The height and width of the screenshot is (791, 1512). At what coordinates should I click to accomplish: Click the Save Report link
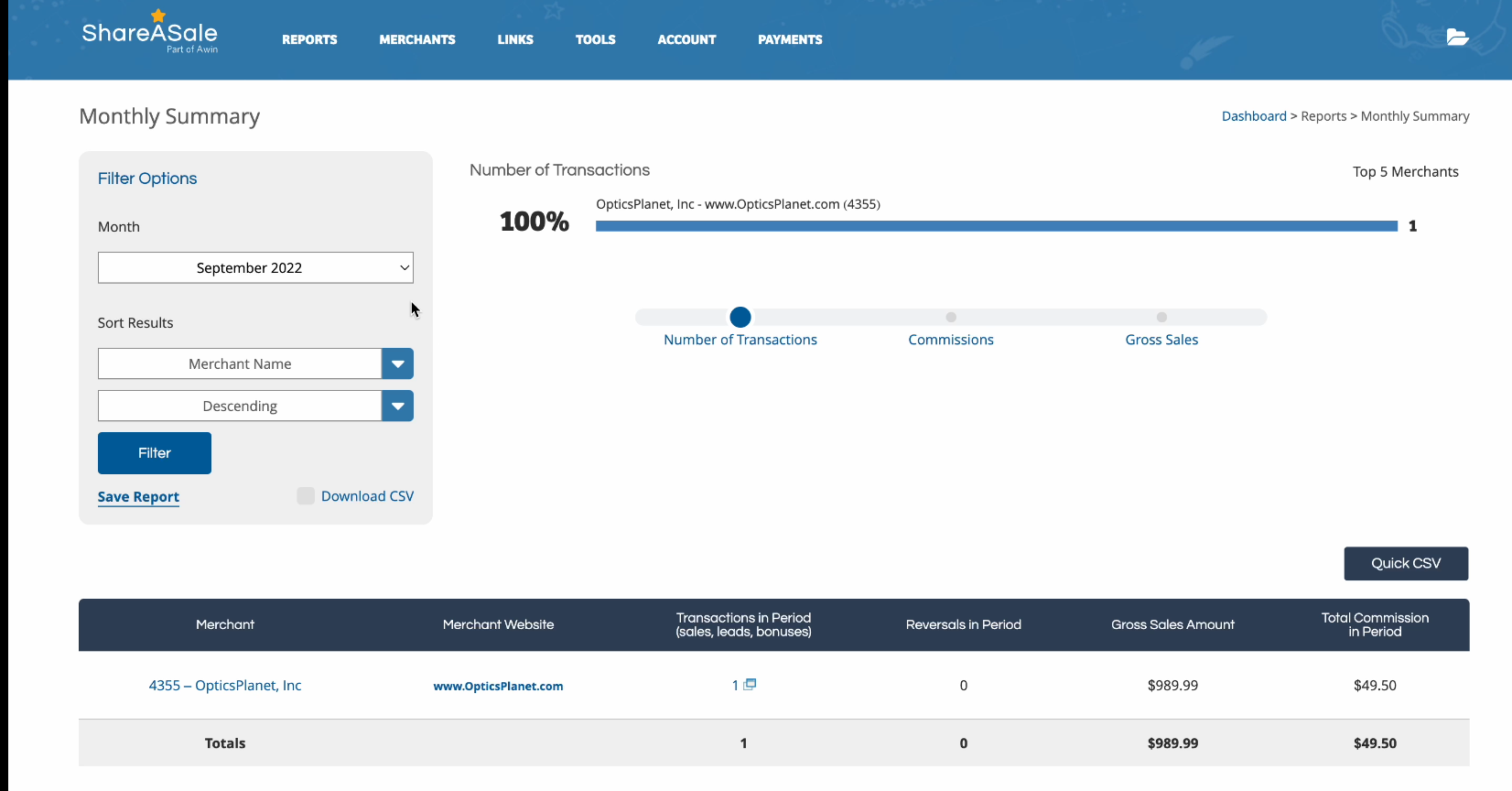(x=138, y=496)
